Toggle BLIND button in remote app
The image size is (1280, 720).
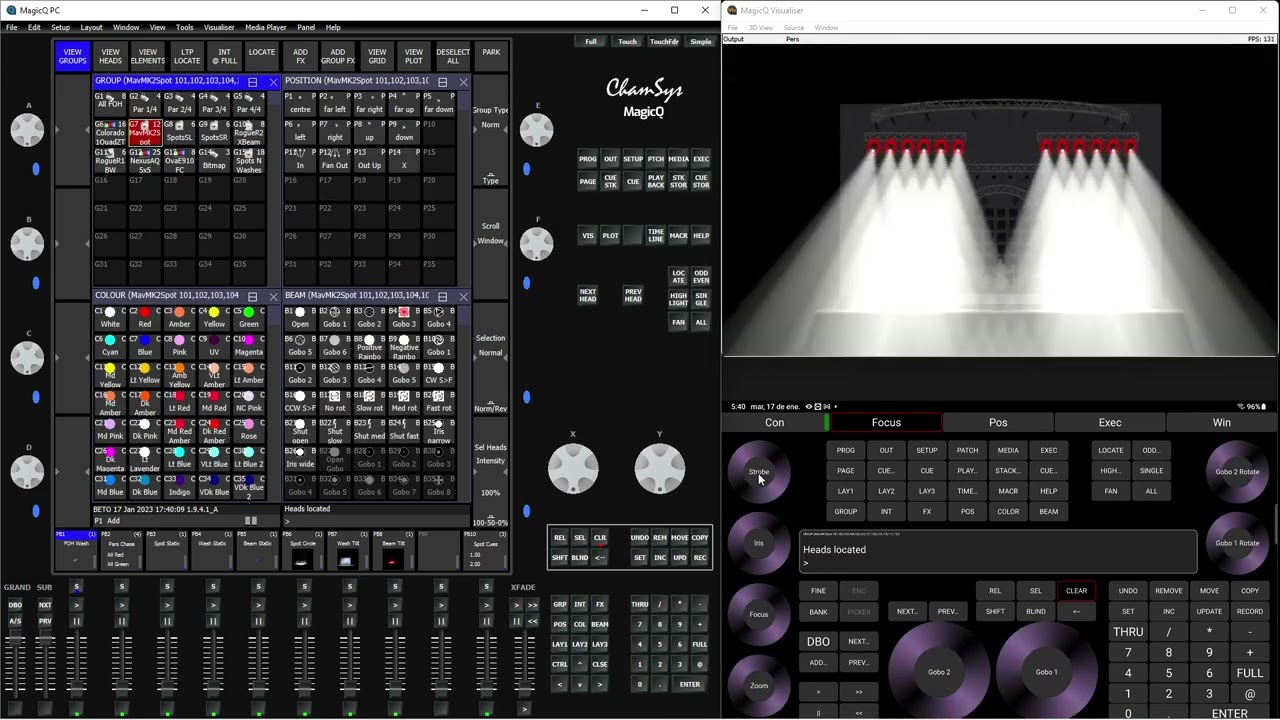click(1036, 612)
